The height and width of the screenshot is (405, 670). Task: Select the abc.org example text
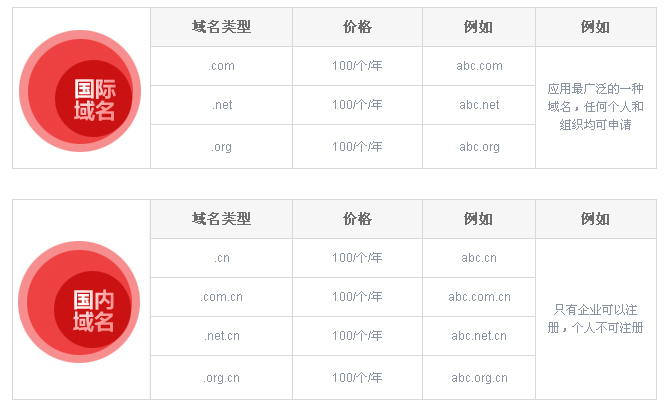[479, 147]
